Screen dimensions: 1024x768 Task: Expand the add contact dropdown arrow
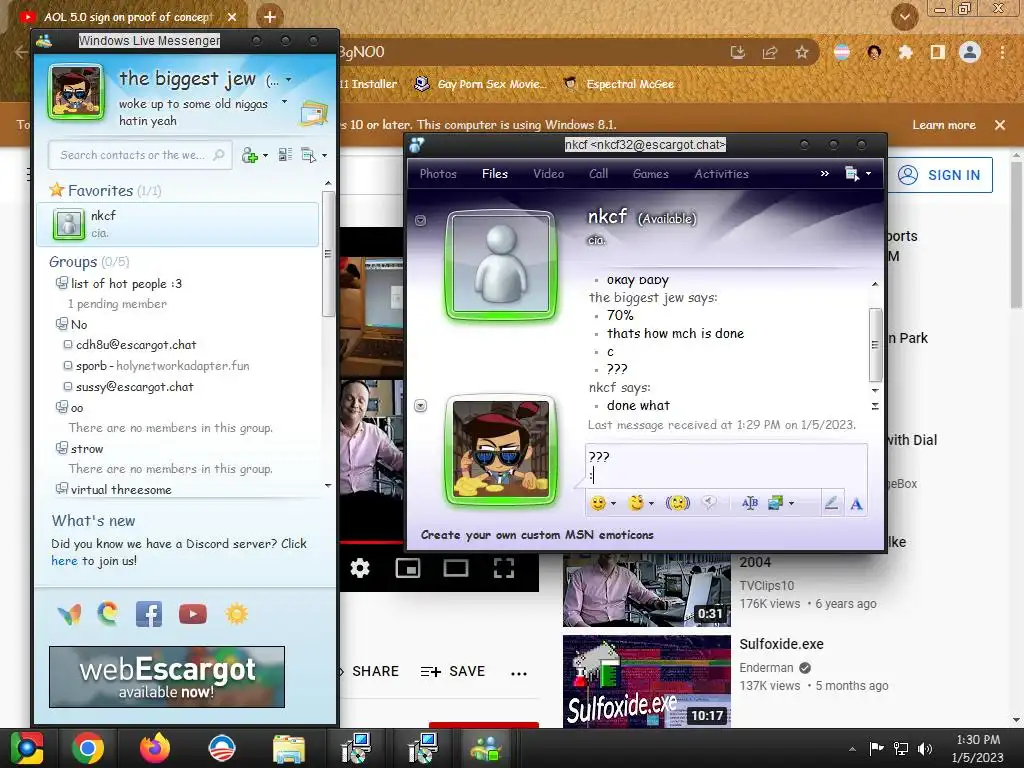265,155
